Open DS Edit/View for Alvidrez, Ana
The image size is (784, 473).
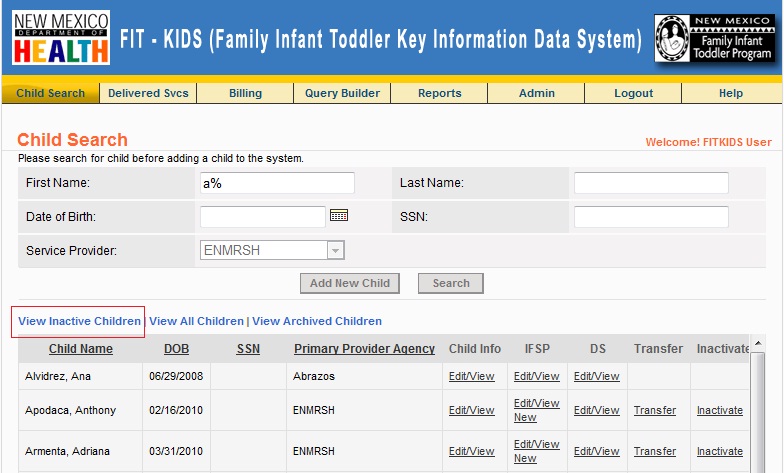click(596, 376)
